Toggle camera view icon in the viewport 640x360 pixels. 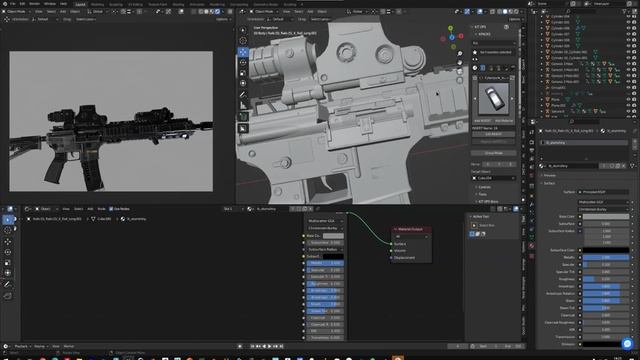coord(460,71)
